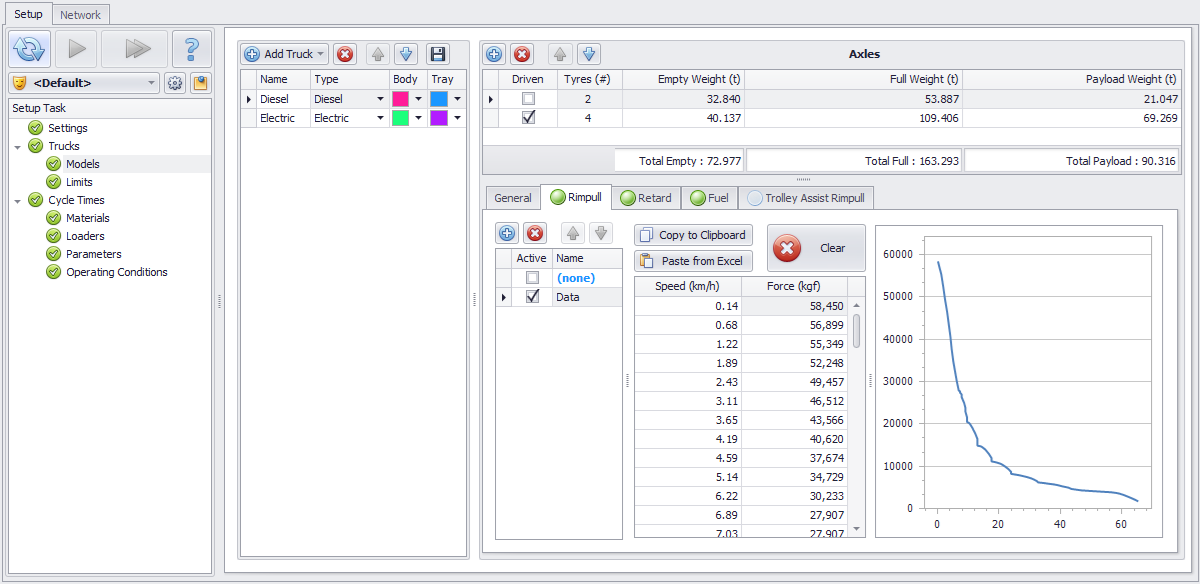The height and width of the screenshot is (584, 1200).
Task: Open Body color dropdown for Diesel truck
Action: (418, 99)
